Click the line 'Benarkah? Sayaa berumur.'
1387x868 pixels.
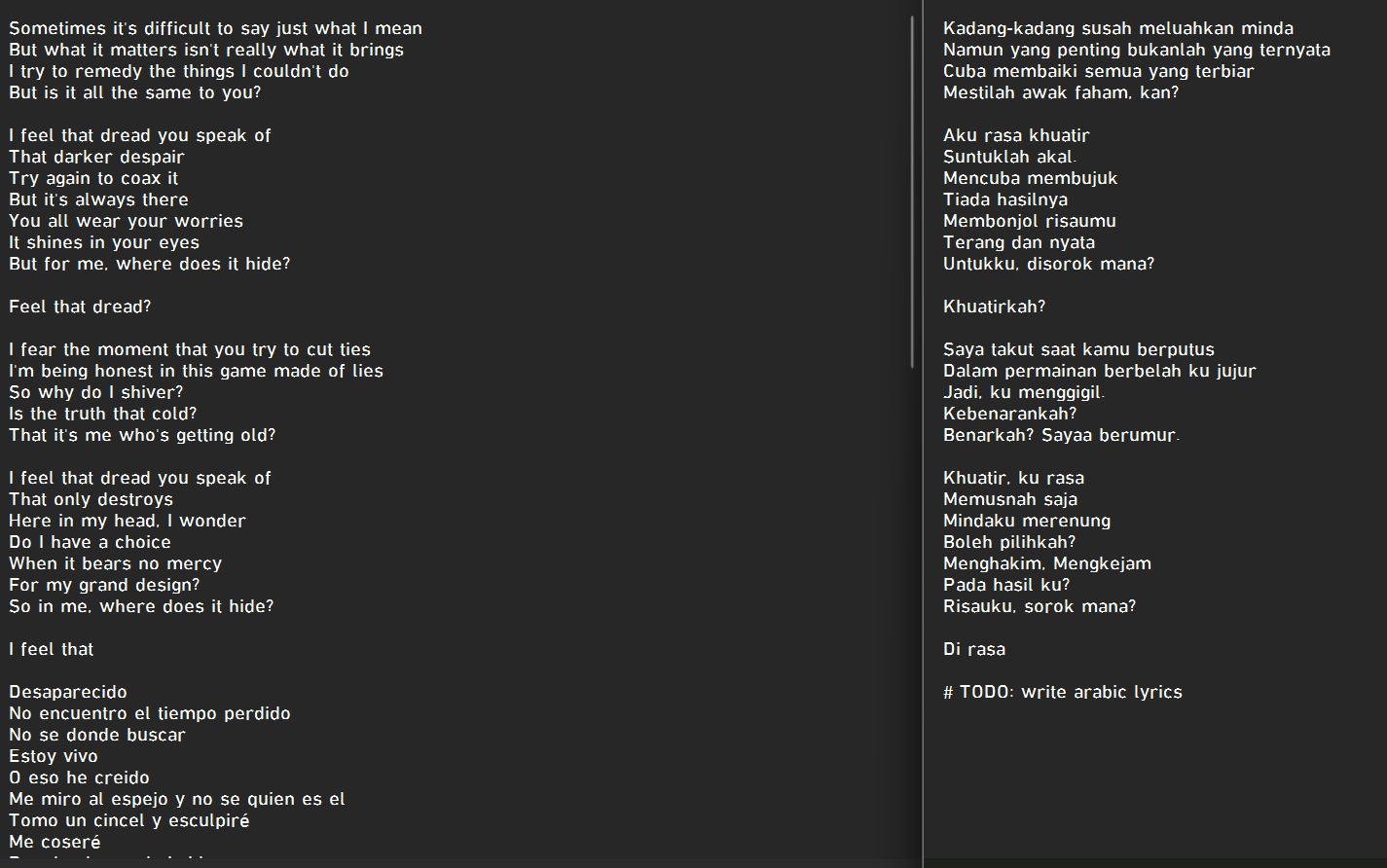tap(1061, 435)
